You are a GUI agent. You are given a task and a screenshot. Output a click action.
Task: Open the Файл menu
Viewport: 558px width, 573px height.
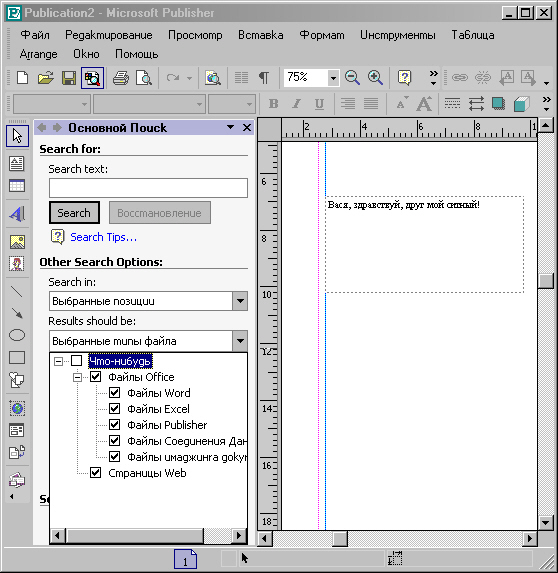(x=35, y=35)
